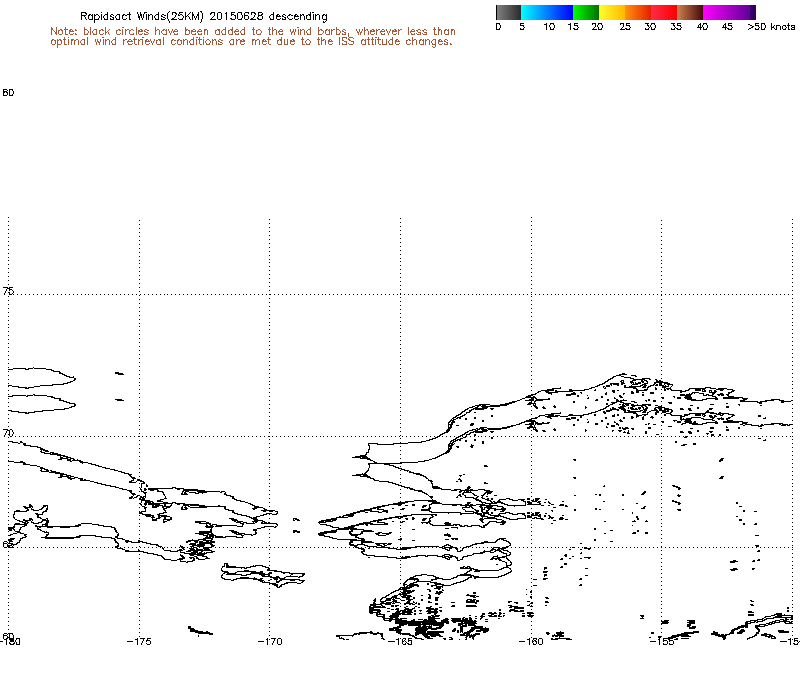Image resolution: width=800 pixels, height=700 pixels.
Task: Click the legend label '30'
Action: tap(650, 27)
